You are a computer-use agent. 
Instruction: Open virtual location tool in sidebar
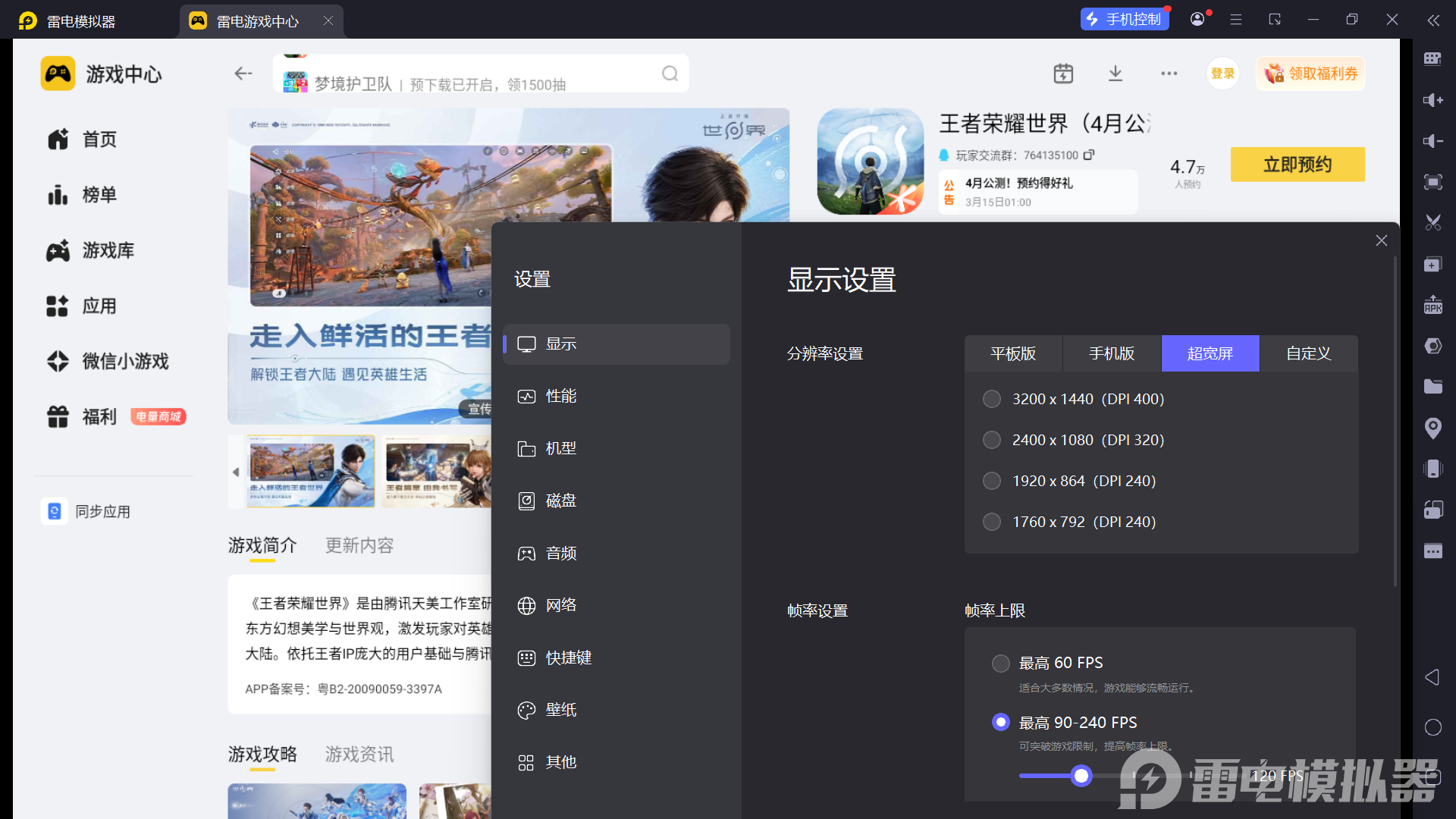pos(1432,428)
